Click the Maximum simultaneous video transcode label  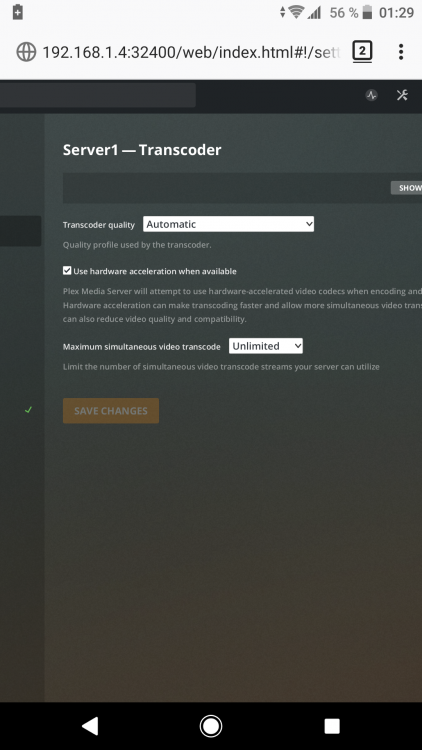tap(142, 347)
